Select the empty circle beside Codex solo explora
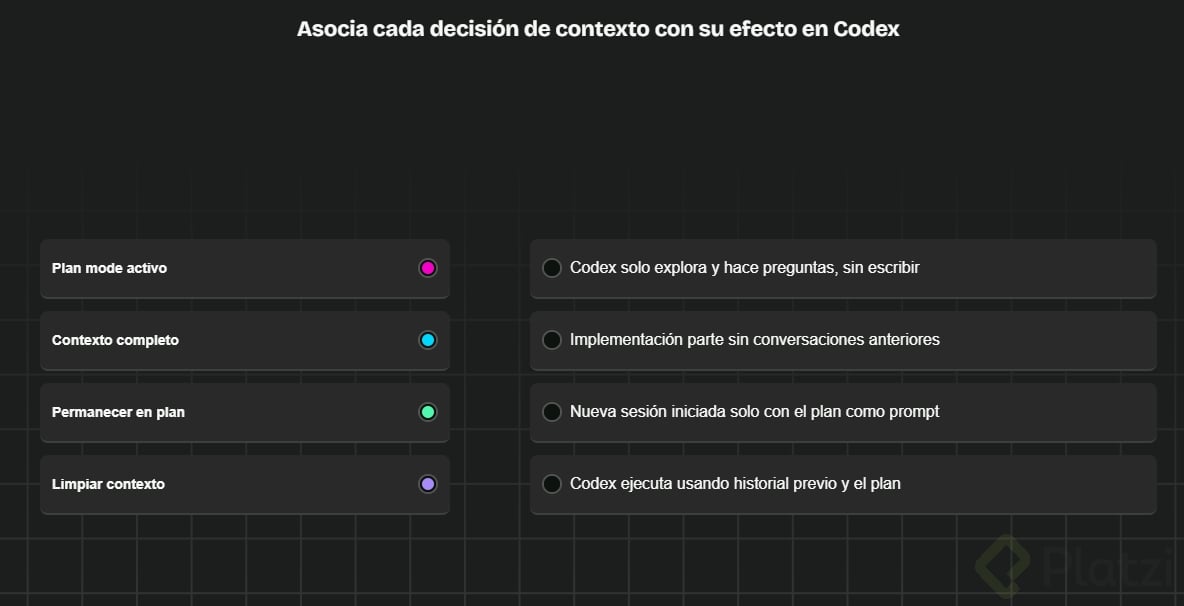The height and width of the screenshot is (606, 1184). click(552, 268)
